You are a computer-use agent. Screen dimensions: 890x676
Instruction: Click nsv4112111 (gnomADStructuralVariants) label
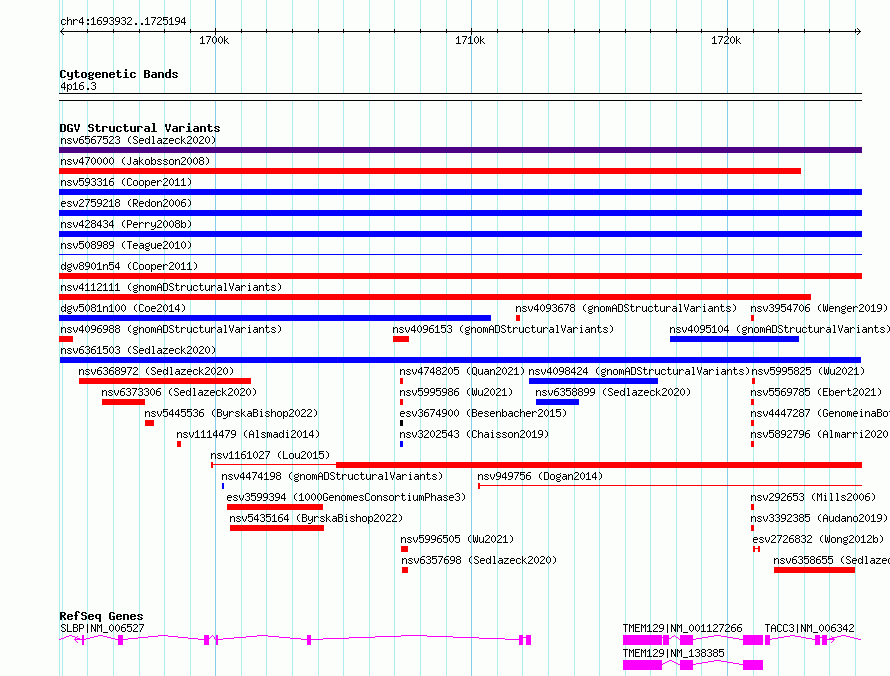pyautogui.click(x=171, y=287)
